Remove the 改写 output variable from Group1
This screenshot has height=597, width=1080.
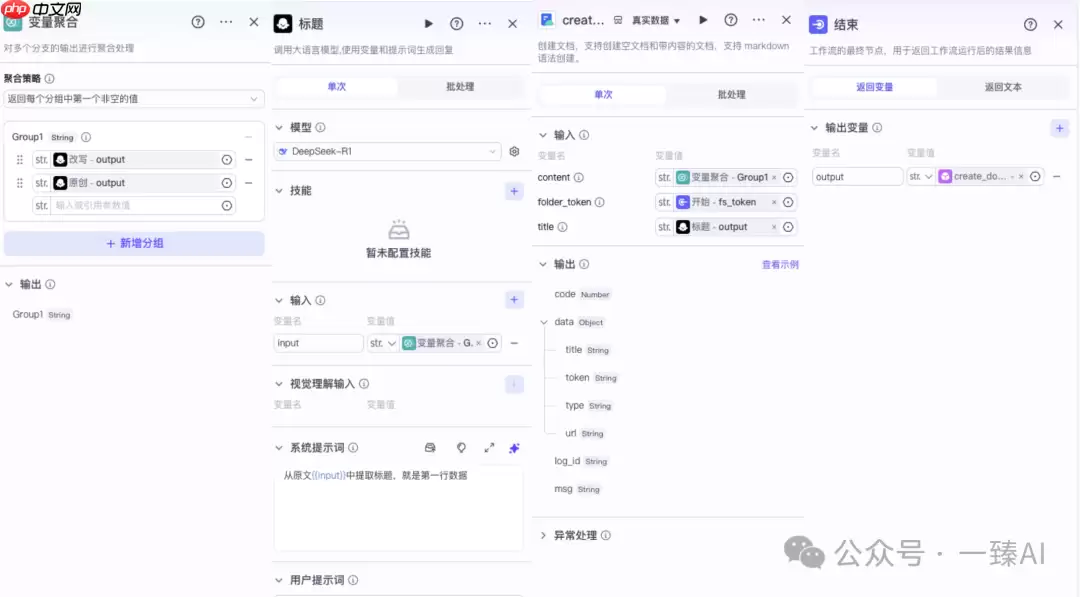(249, 159)
